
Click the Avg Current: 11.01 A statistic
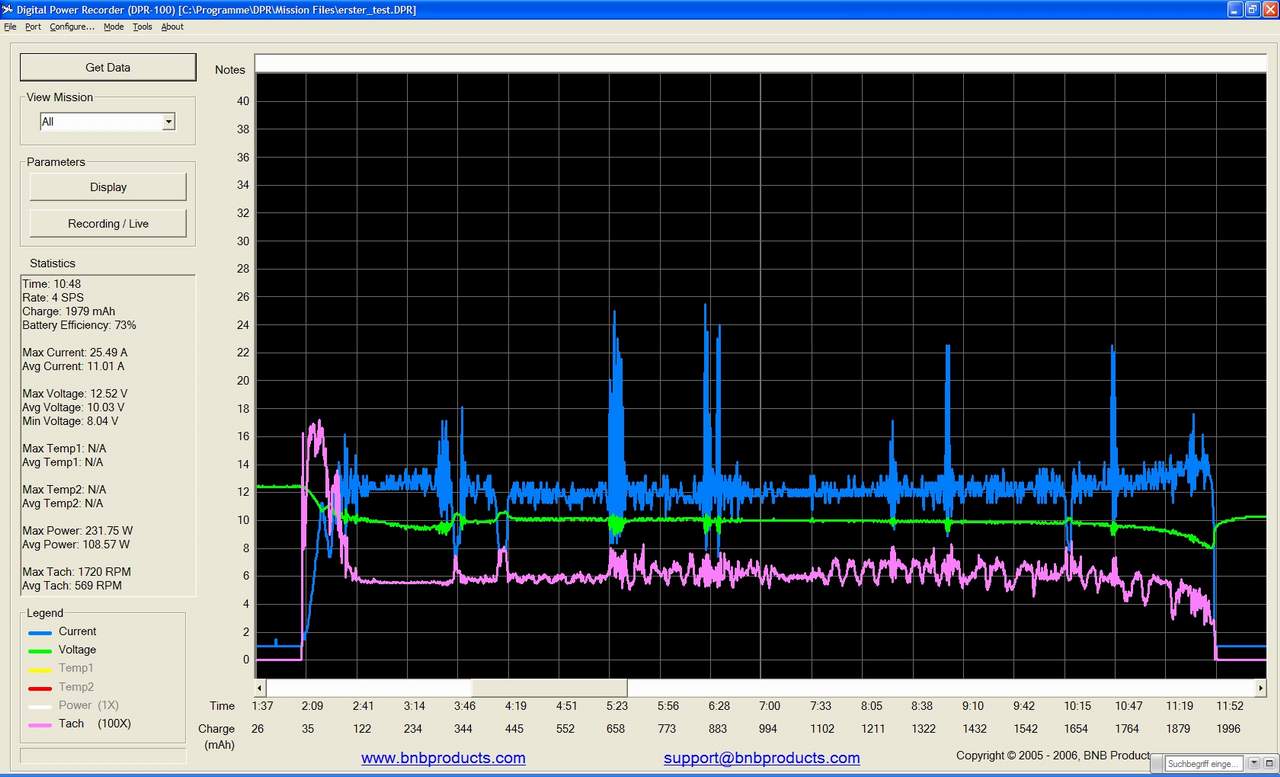[x=73, y=366]
